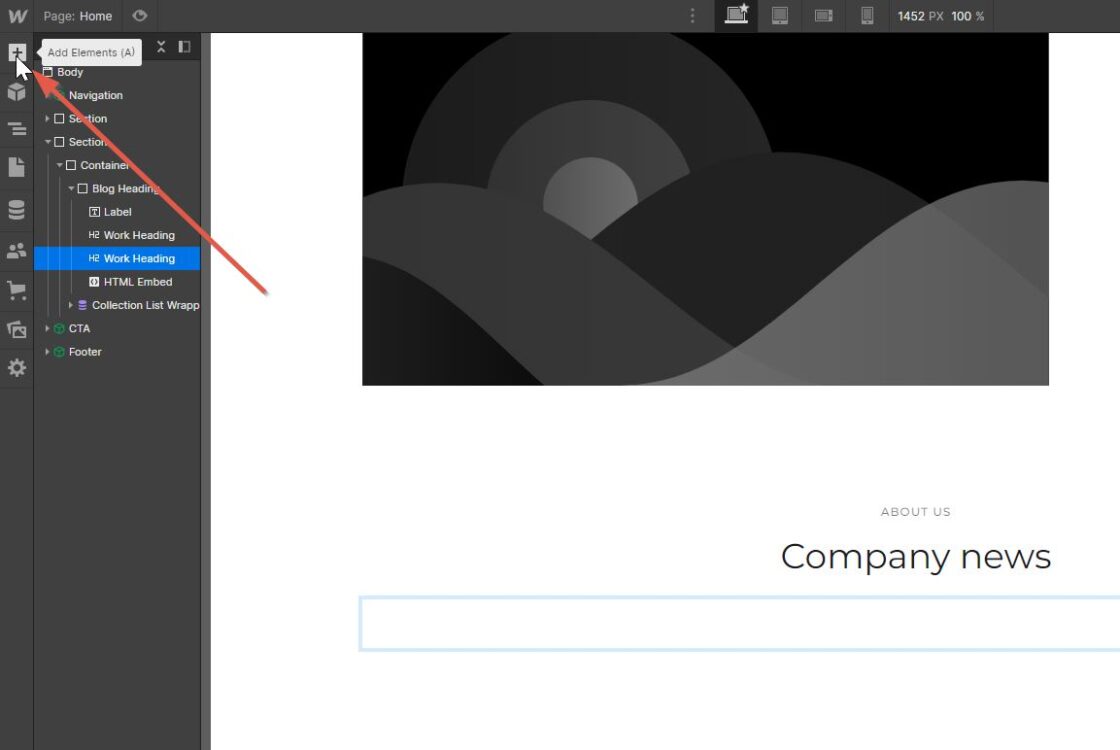Open the Page: Home selector
Viewport: 1120px width, 750px height.
tap(78, 16)
